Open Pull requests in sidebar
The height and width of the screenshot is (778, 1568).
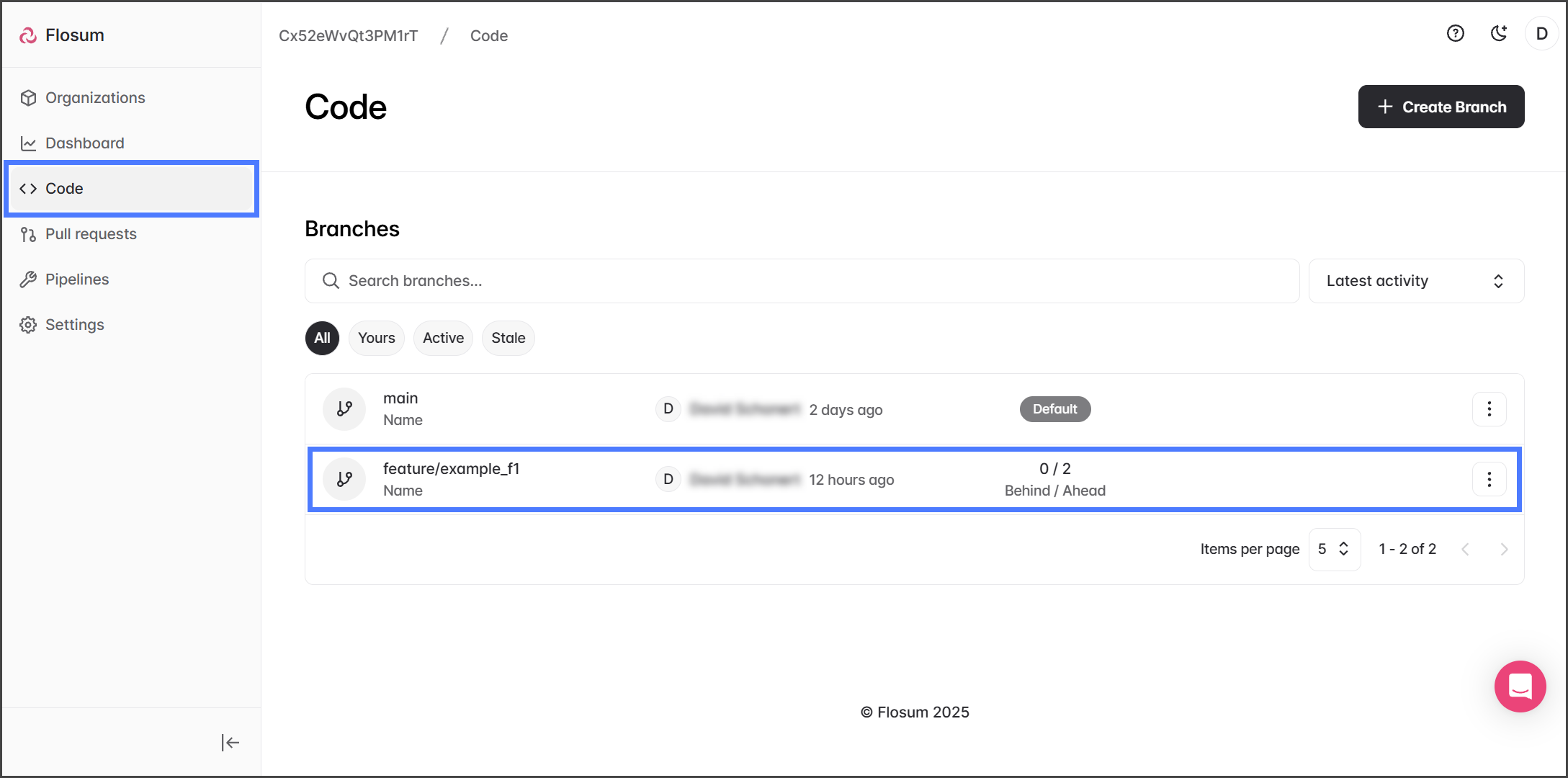point(91,234)
